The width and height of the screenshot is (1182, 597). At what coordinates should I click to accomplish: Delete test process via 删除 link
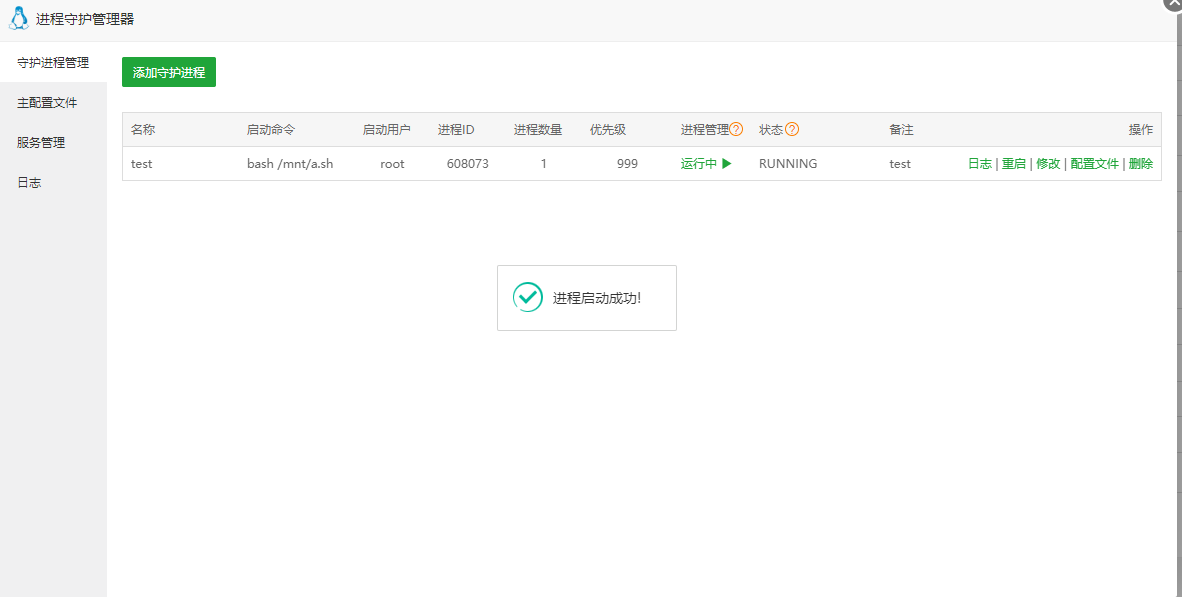click(1140, 163)
